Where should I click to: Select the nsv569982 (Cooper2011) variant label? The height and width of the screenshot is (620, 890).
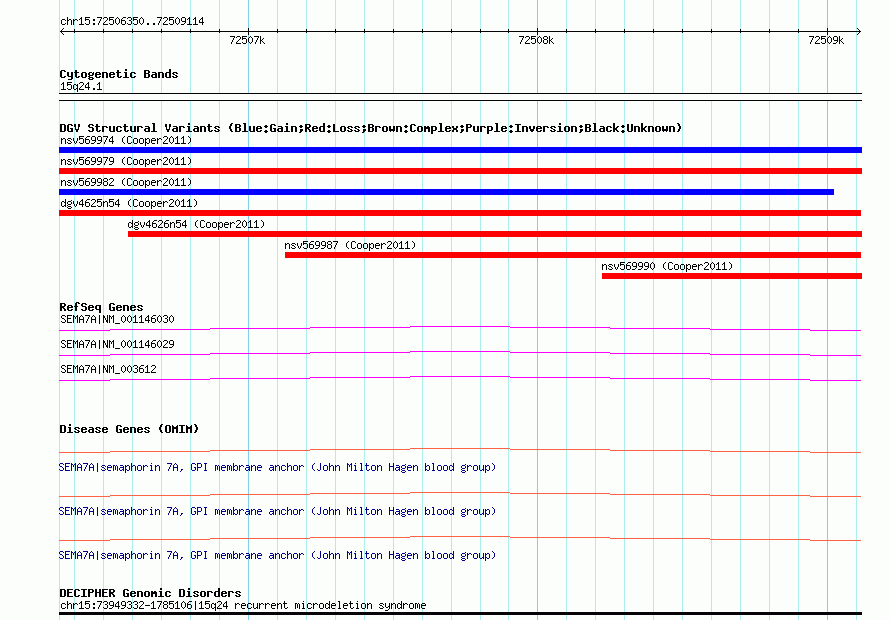pyautogui.click(x=126, y=183)
